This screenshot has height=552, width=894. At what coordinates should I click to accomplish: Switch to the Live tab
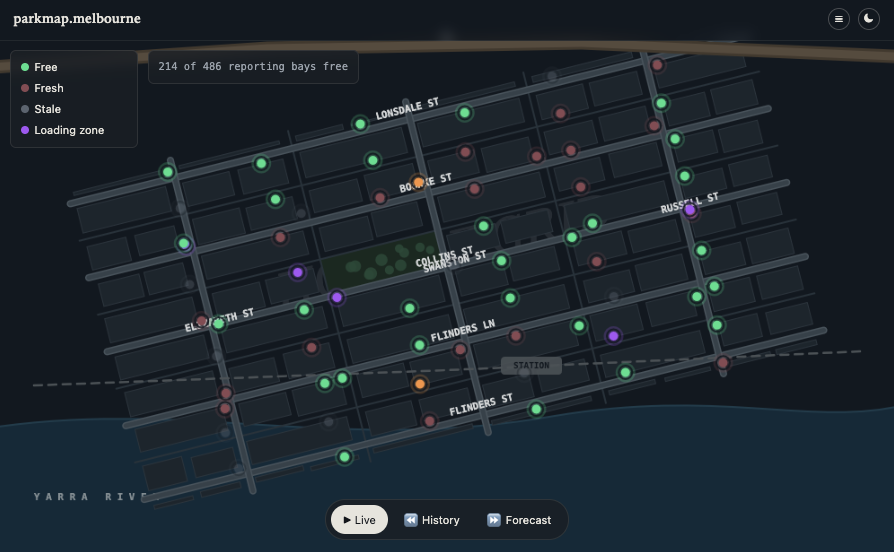coord(359,519)
